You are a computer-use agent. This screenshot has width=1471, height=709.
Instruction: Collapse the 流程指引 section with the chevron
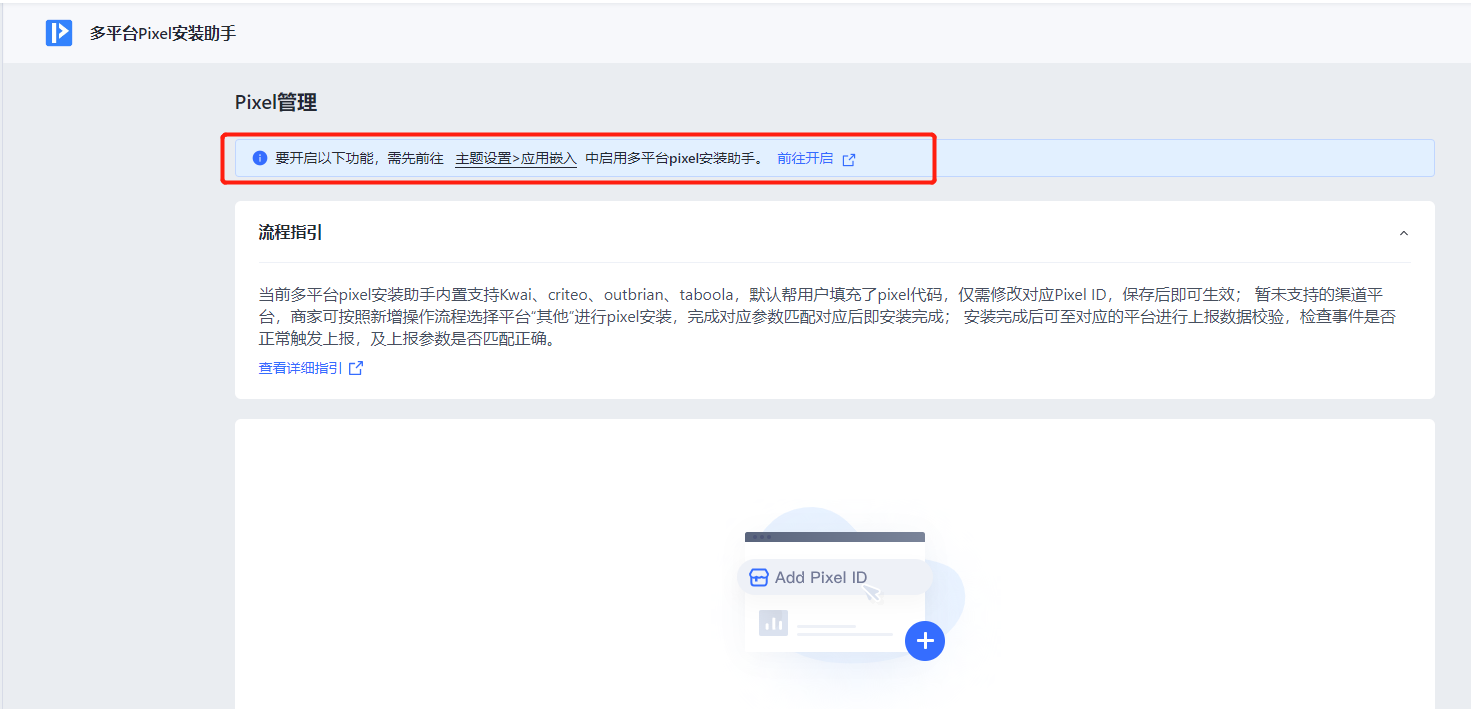pos(1403,233)
